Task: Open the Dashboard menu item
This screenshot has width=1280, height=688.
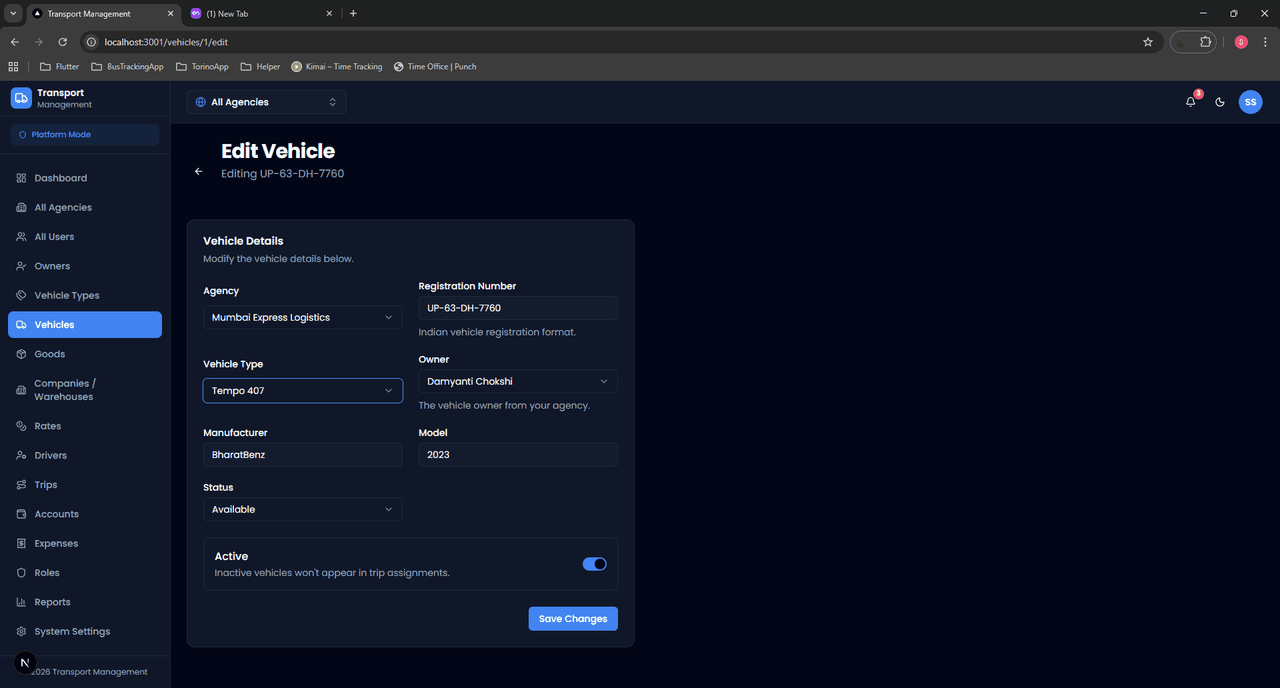Action: point(85,178)
